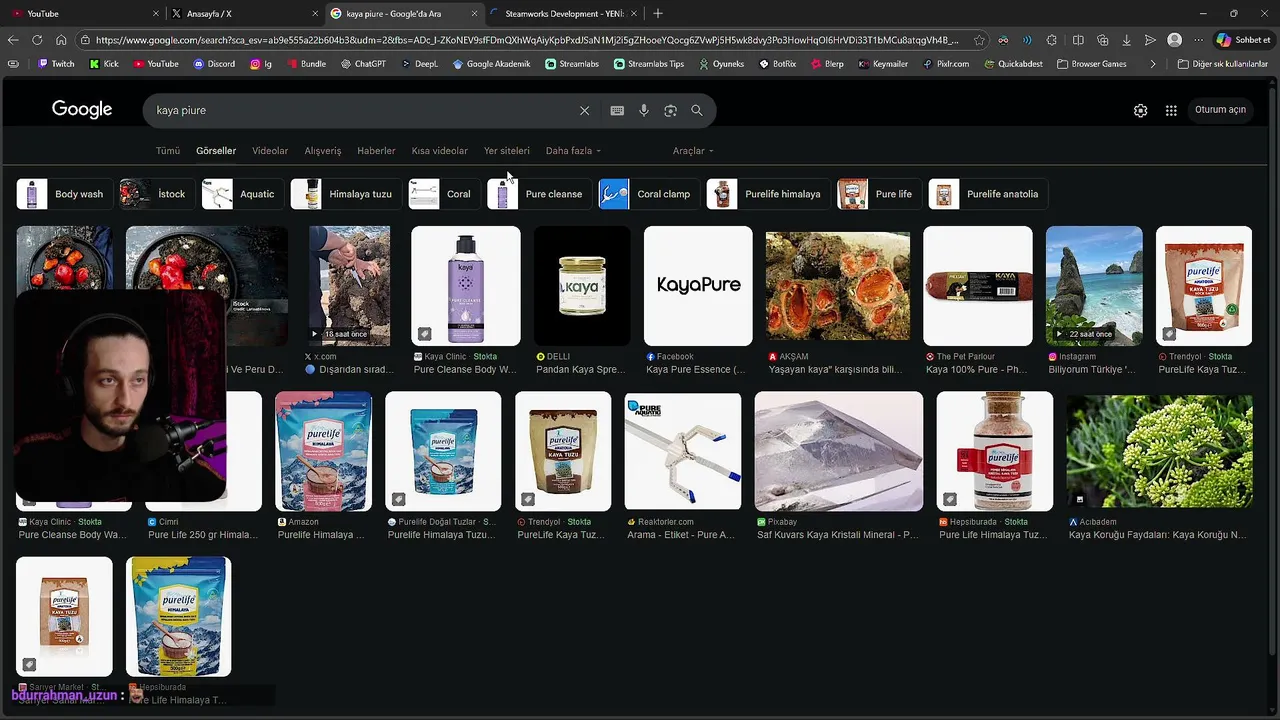The height and width of the screenshot is (720, 1280).
Task: Select the Alışveriş search filter
Action: (323, 151)
